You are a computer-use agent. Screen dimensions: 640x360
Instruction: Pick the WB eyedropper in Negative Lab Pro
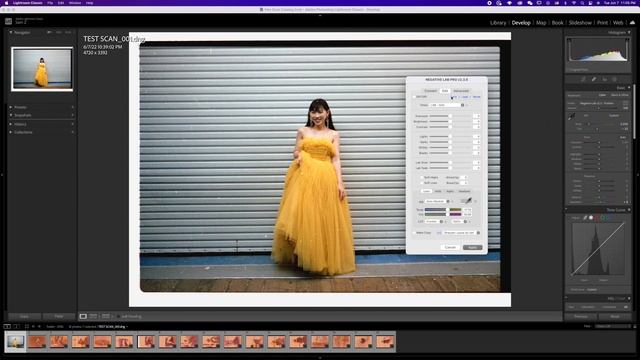coord(468,201)
